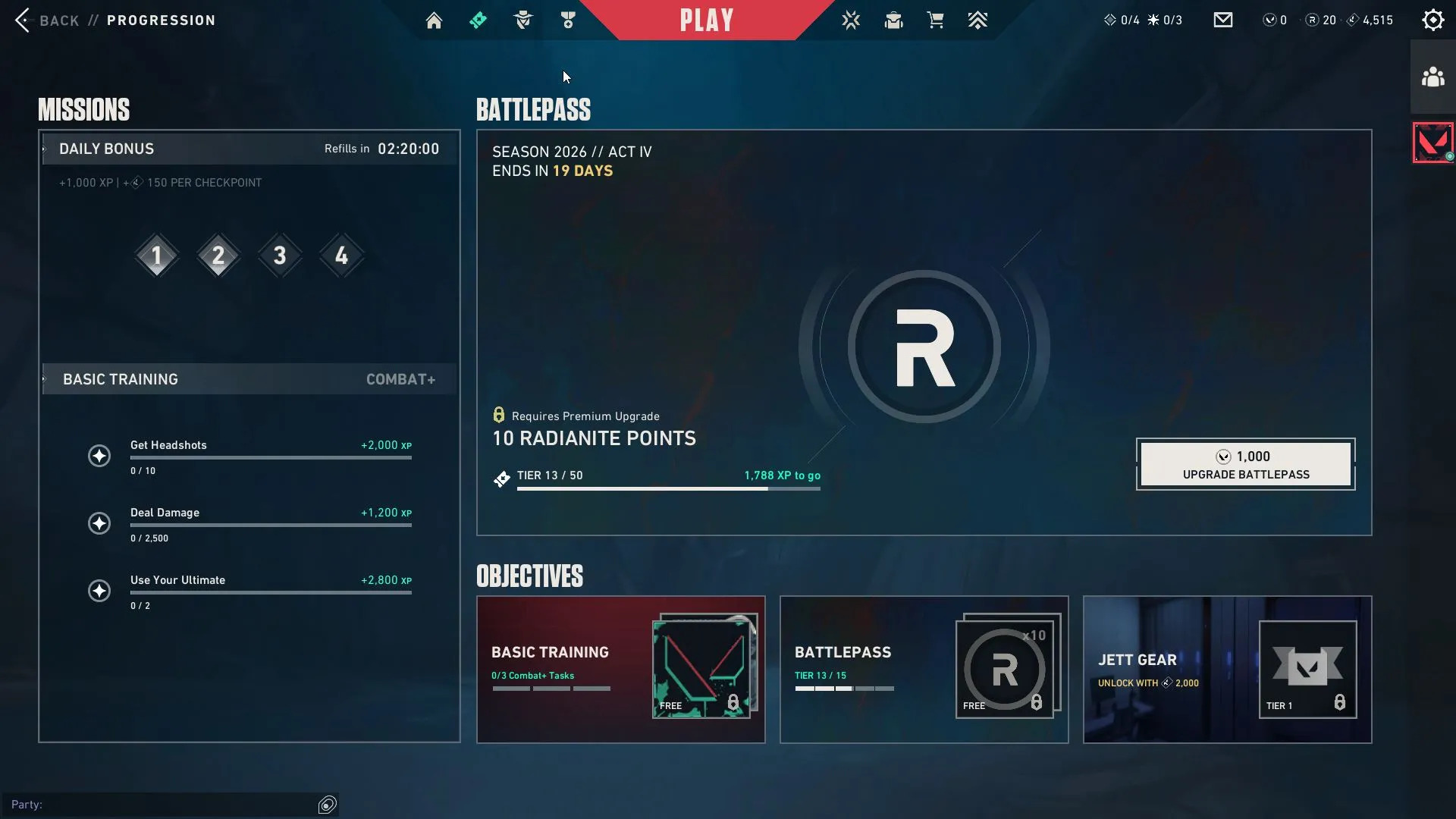Click the Radianite Points balance showing 20

(1321, 20)
